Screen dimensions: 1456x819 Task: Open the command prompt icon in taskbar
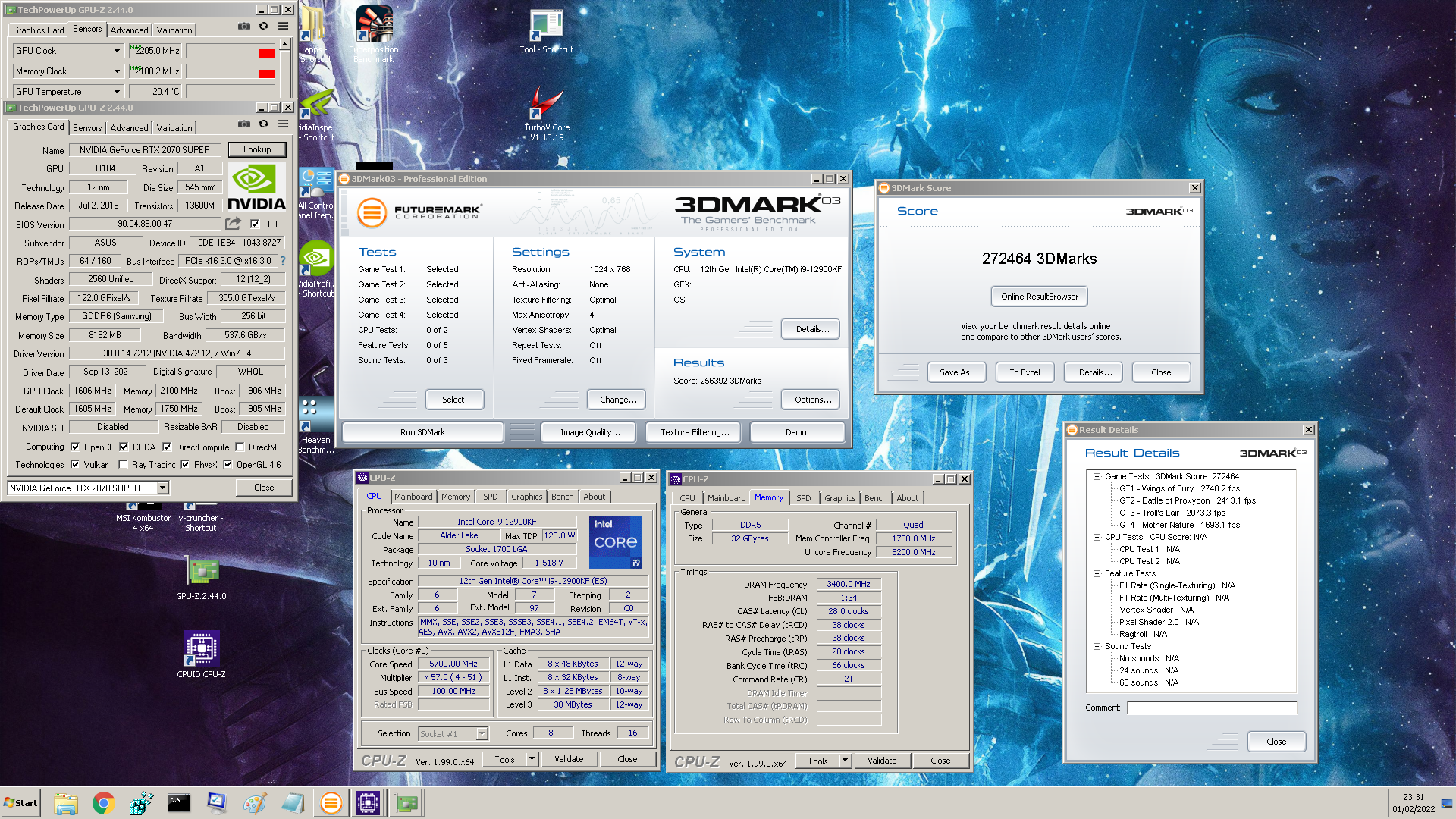179,803
